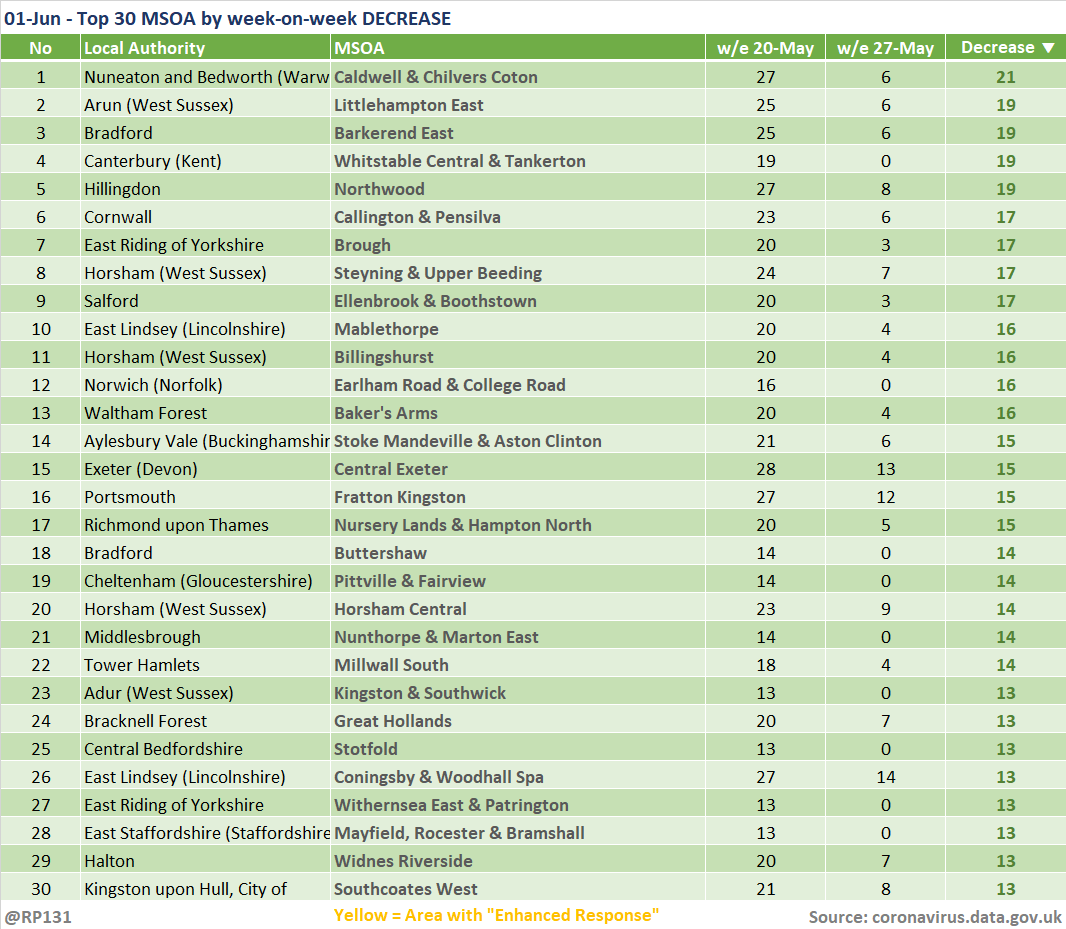1066x929 pixels.
Task: Select the 'No' column header
Action: [40, 48]
